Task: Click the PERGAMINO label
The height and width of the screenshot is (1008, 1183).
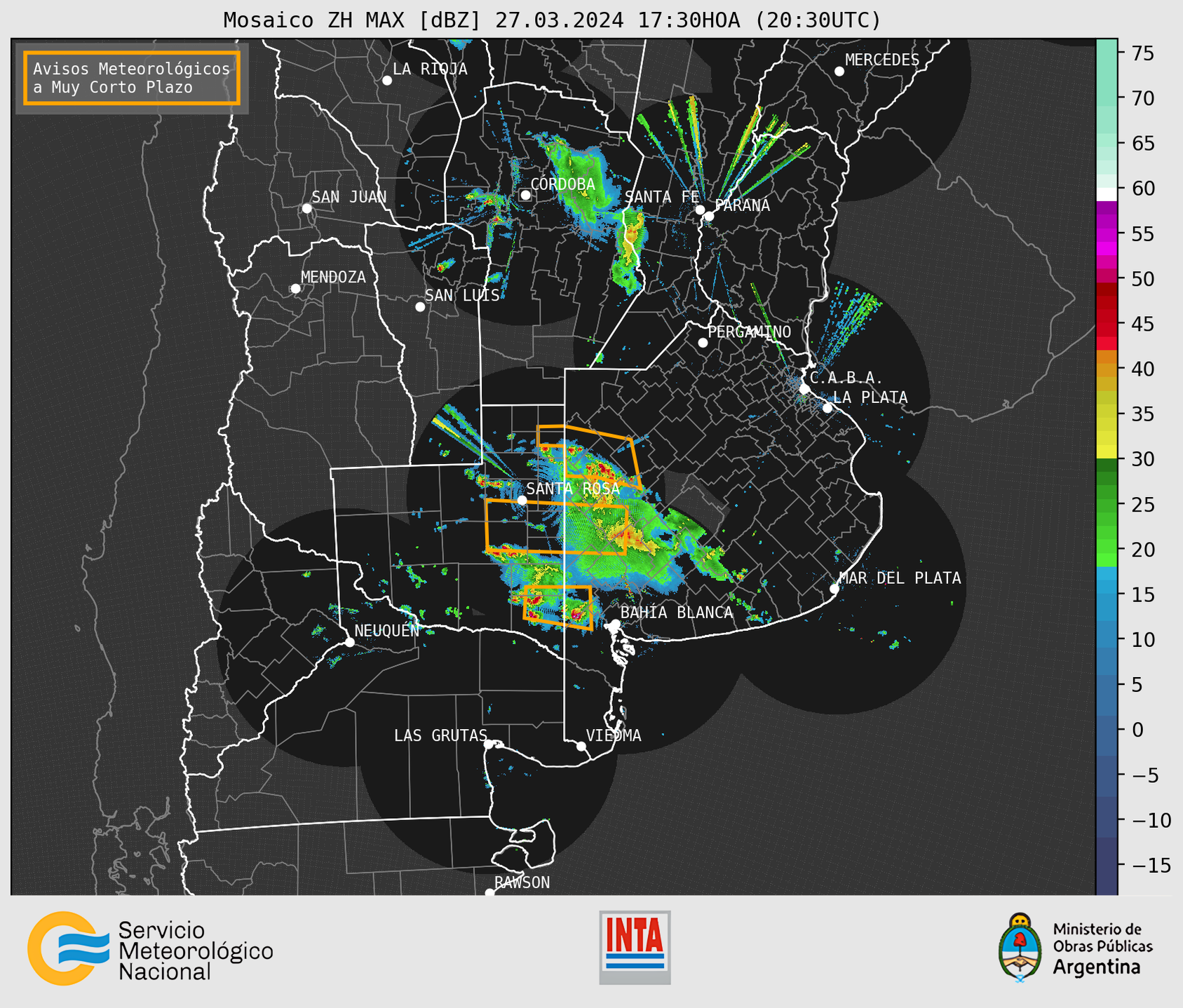Action: point(750,332)
